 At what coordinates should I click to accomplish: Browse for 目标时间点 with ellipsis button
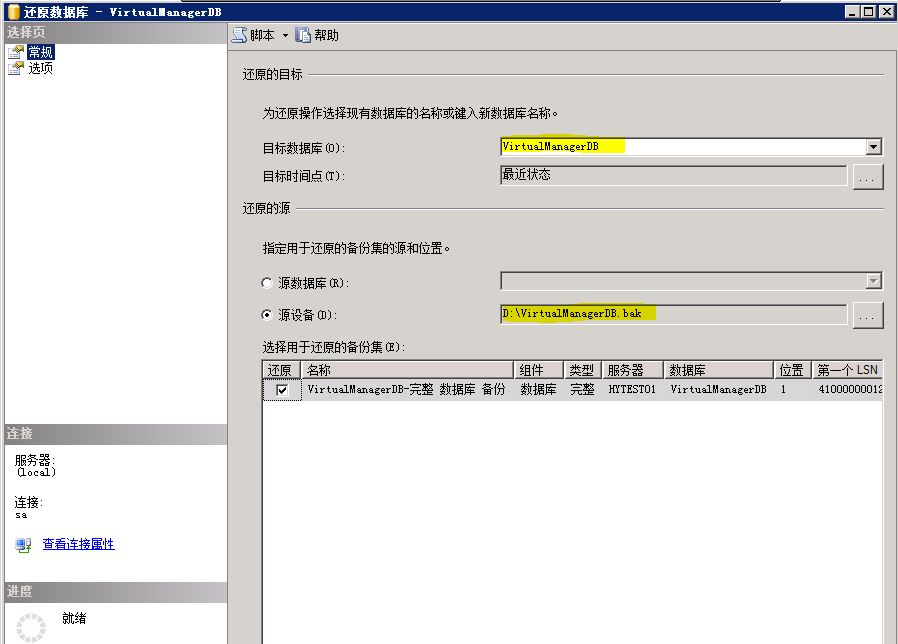pyautogui.click(x=867, y=177)
